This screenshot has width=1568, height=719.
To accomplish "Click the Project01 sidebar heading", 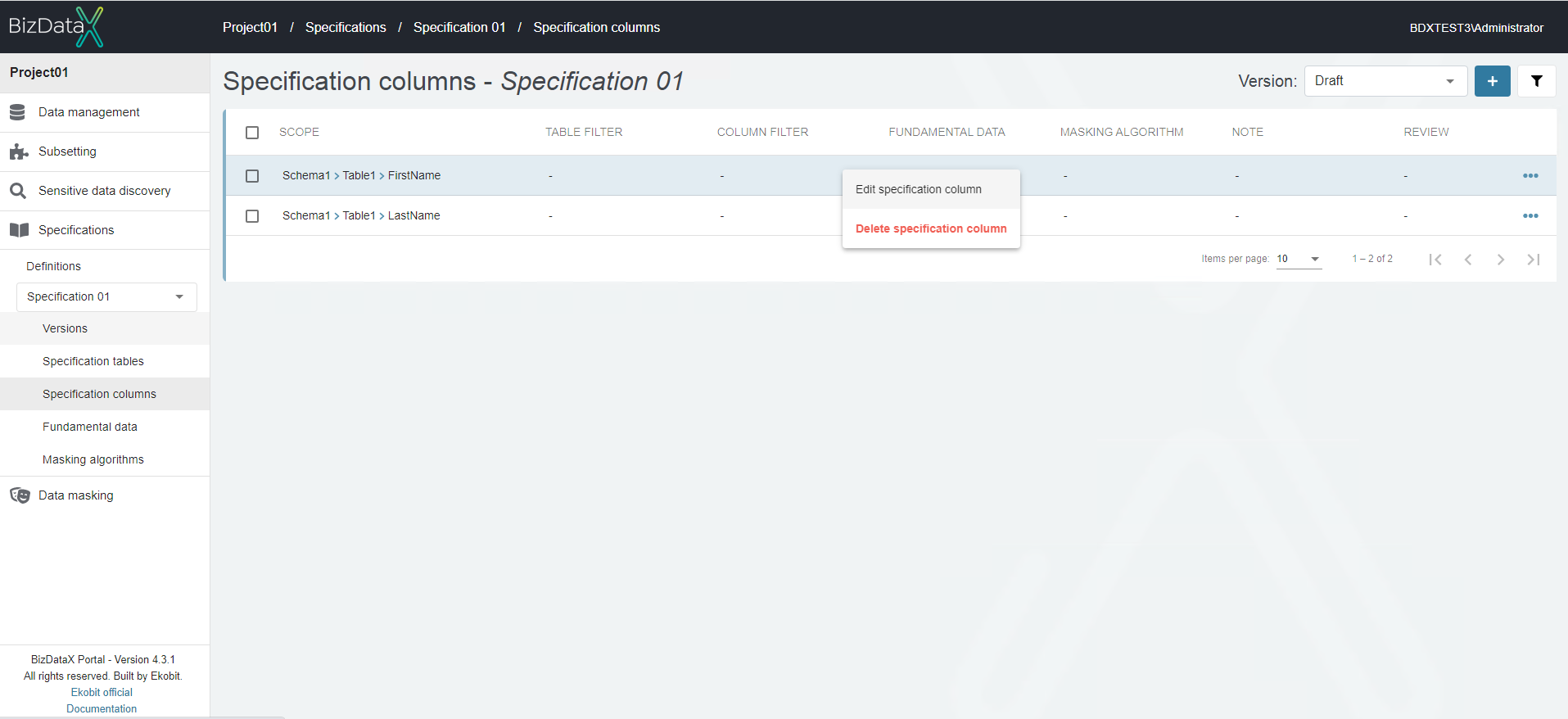I will point(39,72).
